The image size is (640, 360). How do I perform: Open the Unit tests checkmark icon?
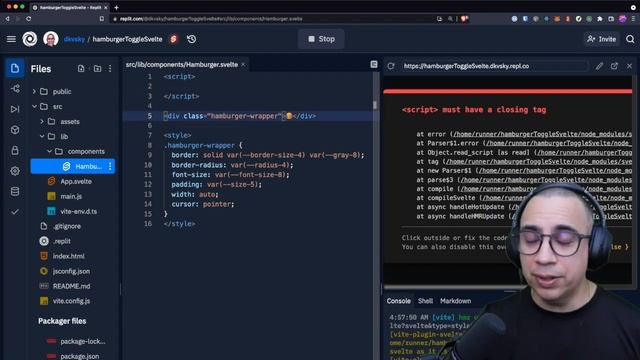tap(15, 212)
